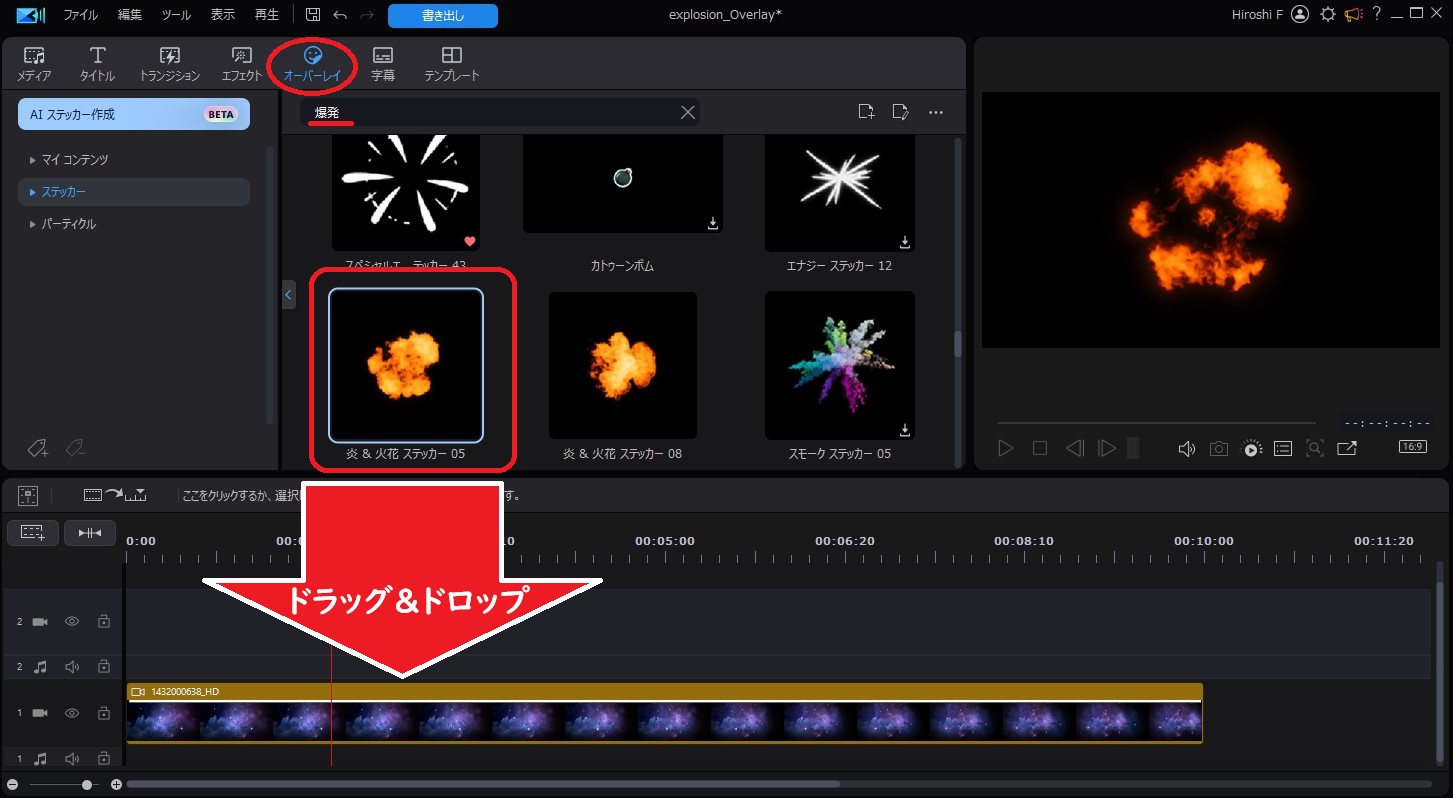Collapse the left panel with the arrow handle

point(289,295)
